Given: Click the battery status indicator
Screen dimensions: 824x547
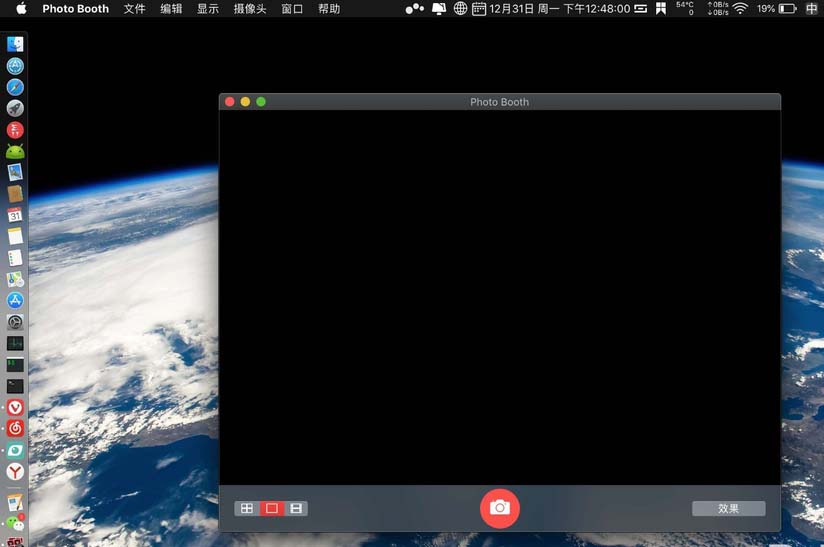Looking at the screenshot, I should click(x=787, y=9).
